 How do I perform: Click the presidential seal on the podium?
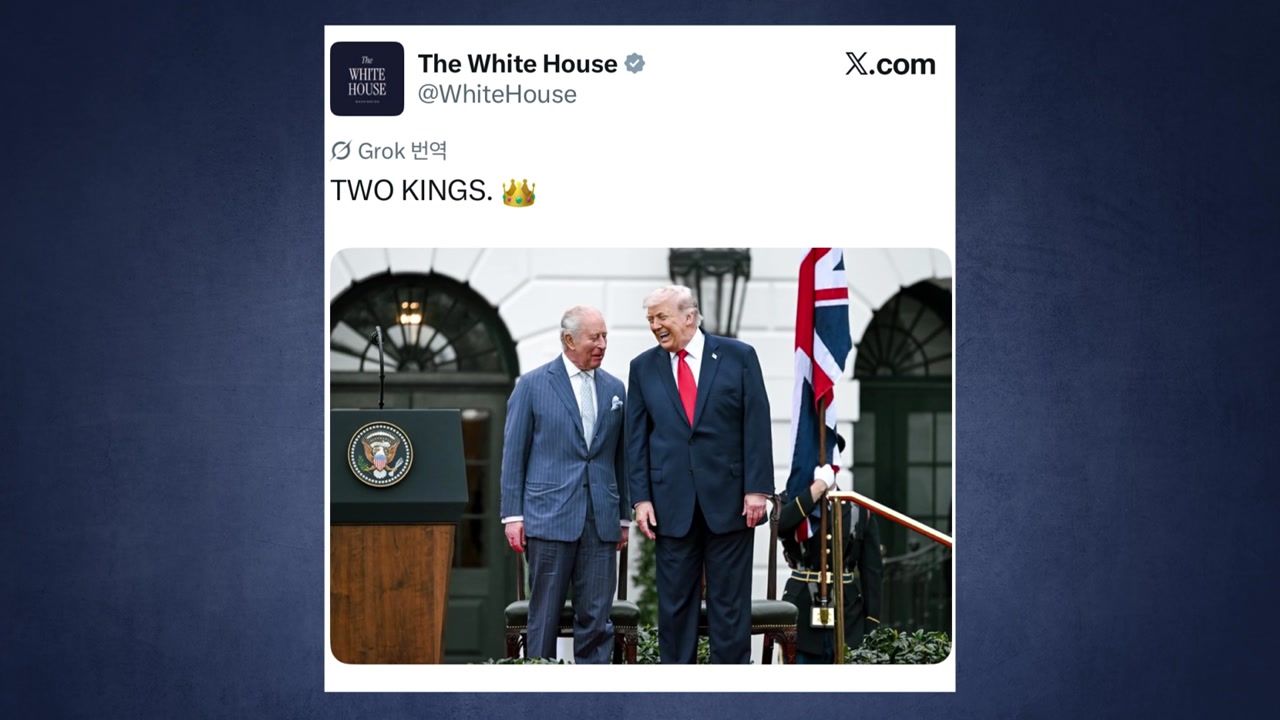380,455
